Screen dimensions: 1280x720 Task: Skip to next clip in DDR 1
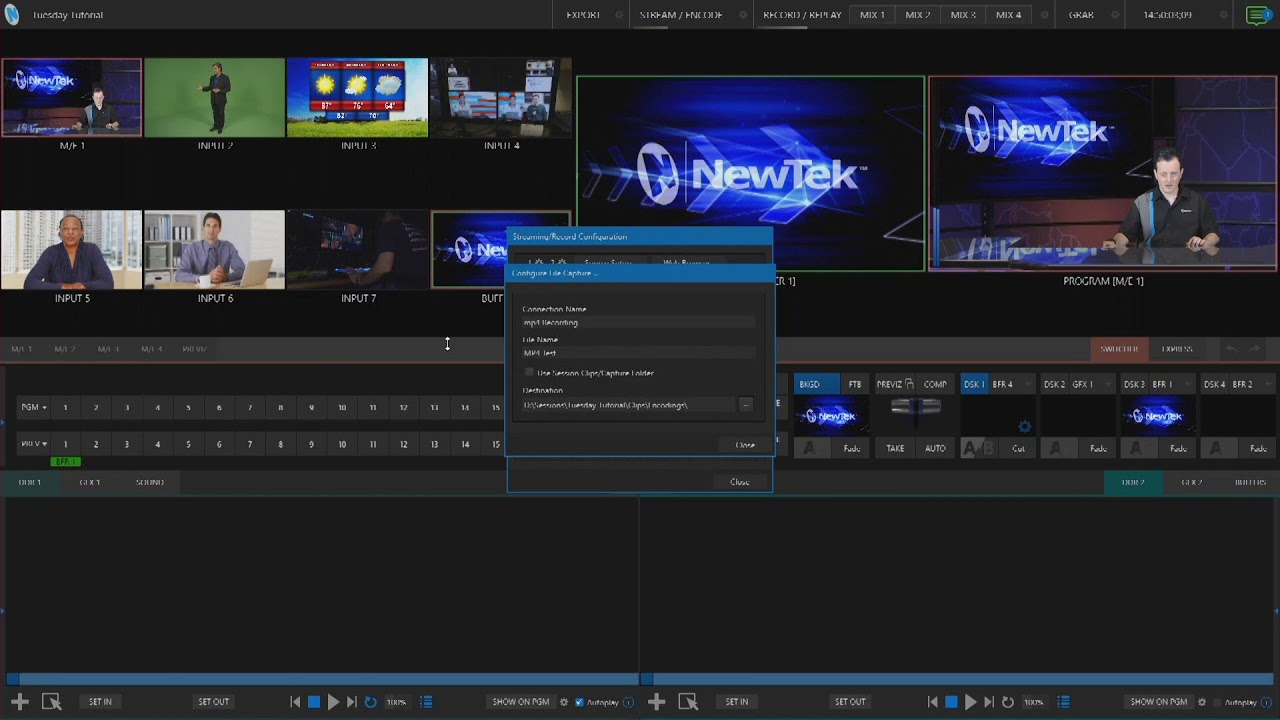(351, 702)
